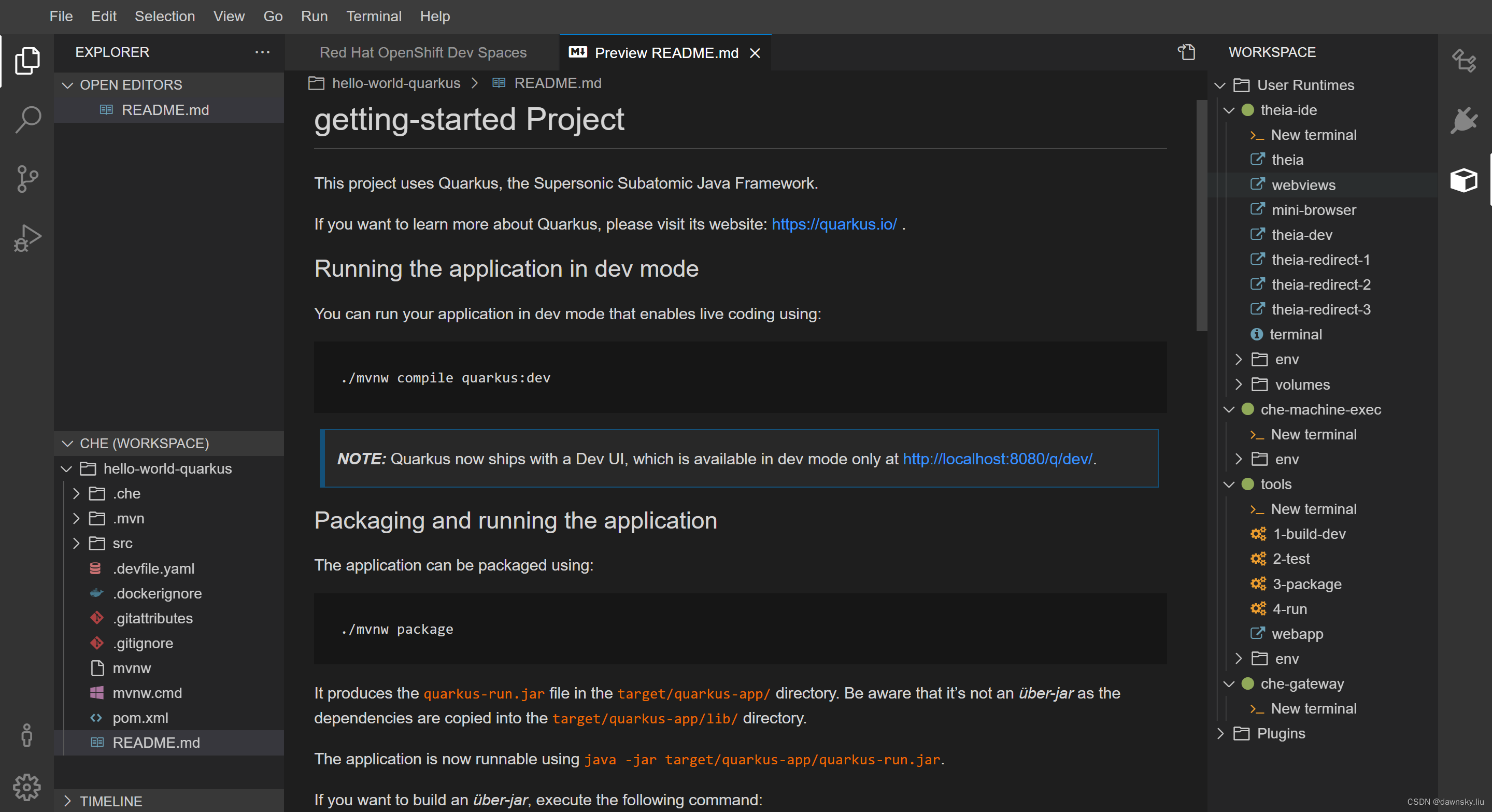The height and width of the screenshot is (812, 1492).
Task: Follow the https://quarkus.io/ link
Action: click(833, 224)
